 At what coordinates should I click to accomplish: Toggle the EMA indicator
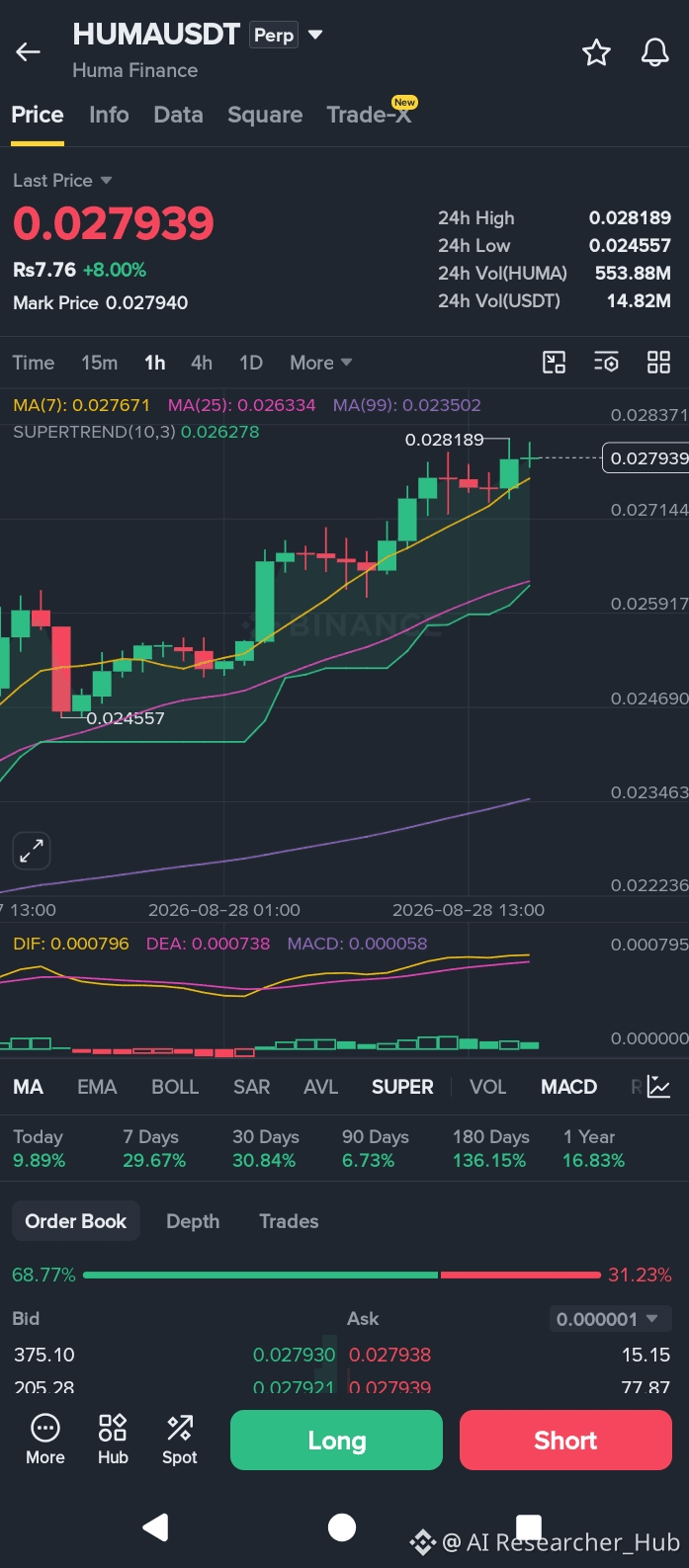tap(97, 1087)
